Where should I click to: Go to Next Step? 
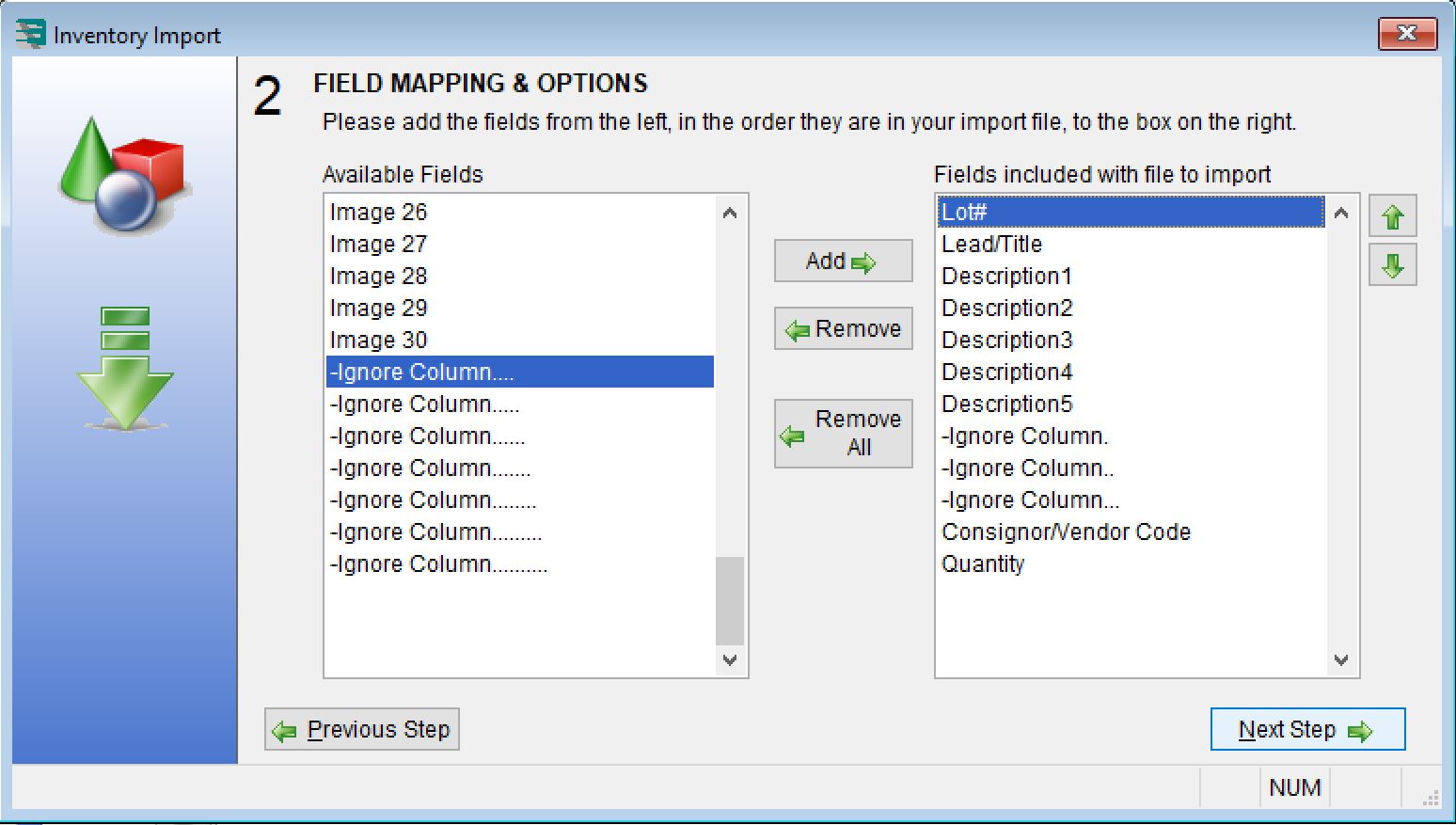click(x=1307, y=729)
